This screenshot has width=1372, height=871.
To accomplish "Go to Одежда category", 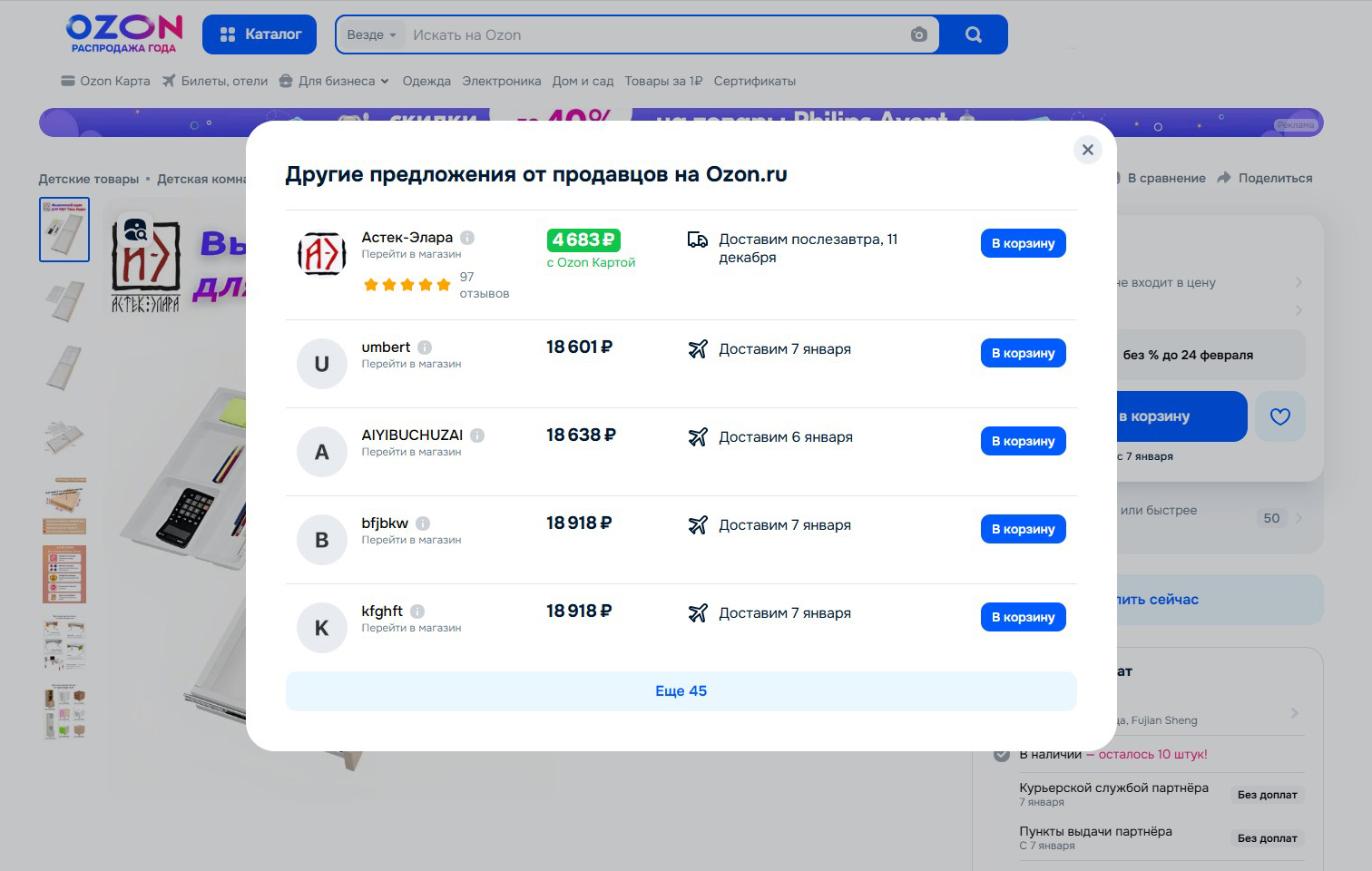I will tap(426, 81).
